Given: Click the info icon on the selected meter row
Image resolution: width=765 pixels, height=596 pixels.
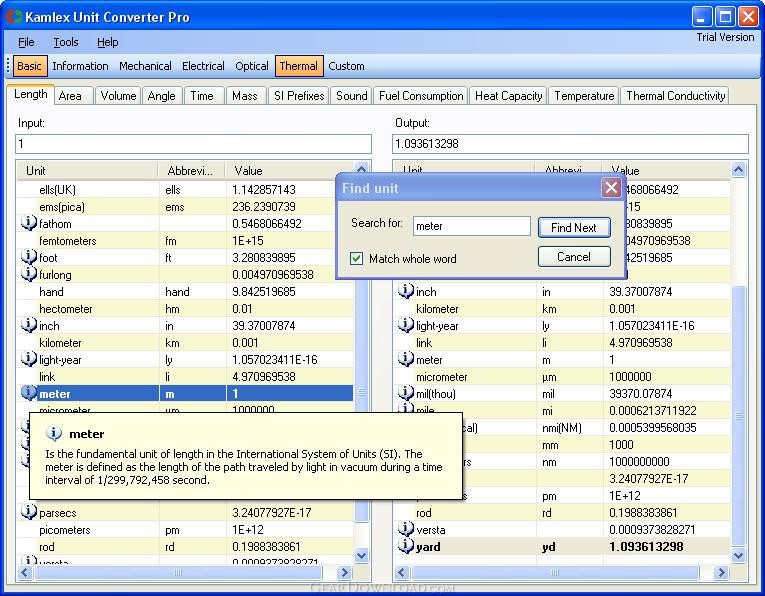Looking at the screenshot, I should click(x=29, y=393).
